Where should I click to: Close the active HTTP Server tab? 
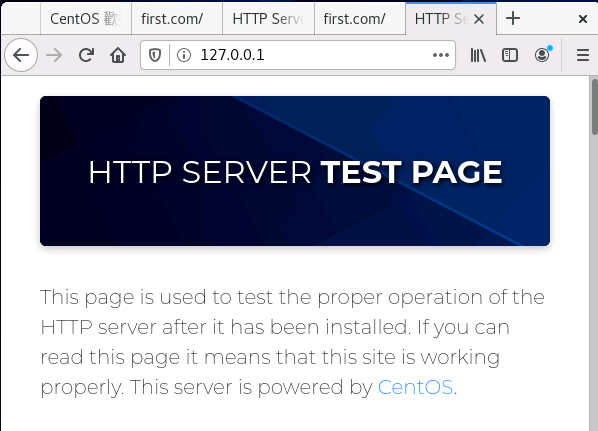479,19
